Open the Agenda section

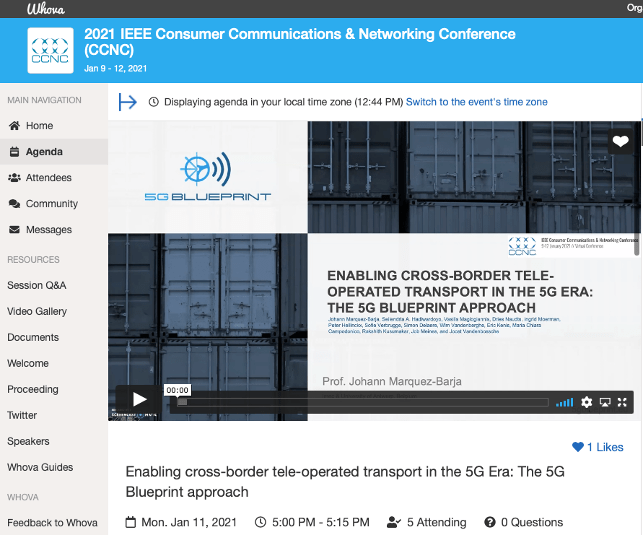(x=44, y=152)
